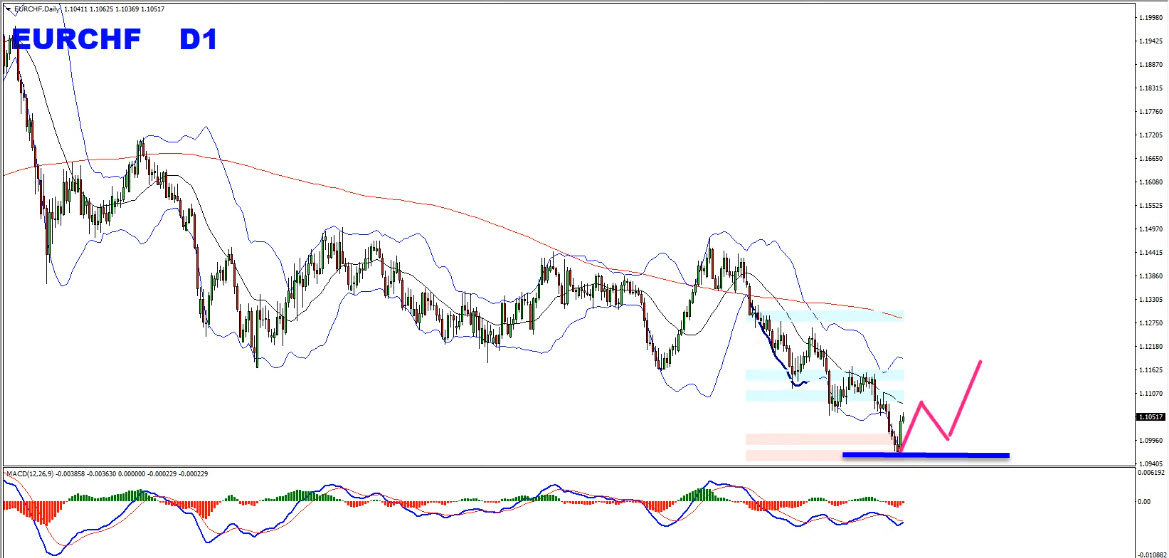1169x558 pixels.
Task: Click the 1.12750 label on price axis
Action: [x=1151, y=323]
